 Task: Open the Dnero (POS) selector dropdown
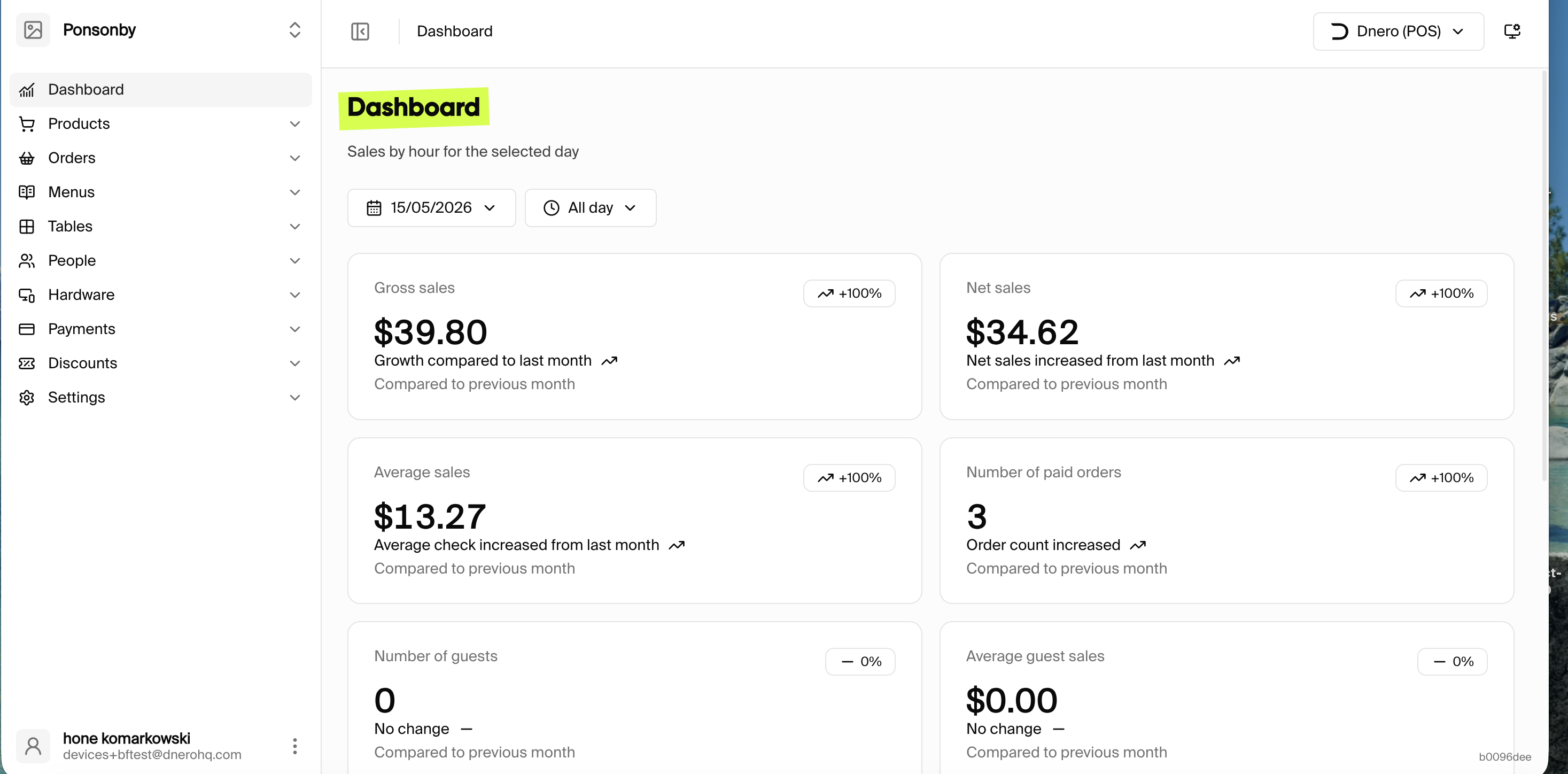1398,31
